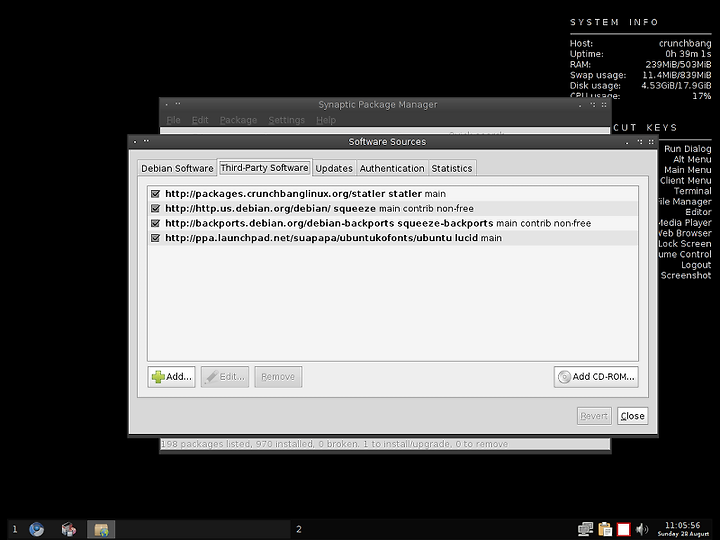
Task: Uncheck the http.us.debian.org squeeze source
Action: [155, 208]
